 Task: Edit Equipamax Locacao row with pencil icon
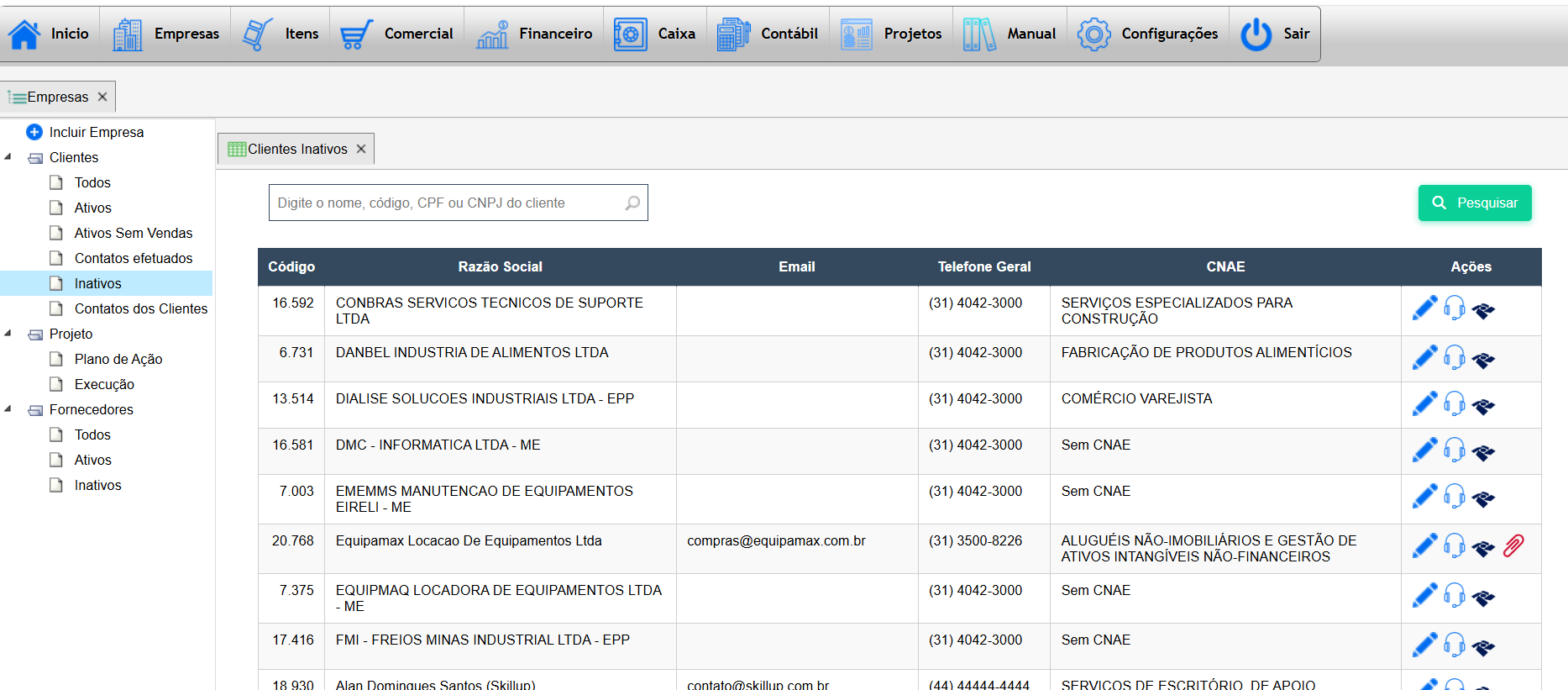1425,546
